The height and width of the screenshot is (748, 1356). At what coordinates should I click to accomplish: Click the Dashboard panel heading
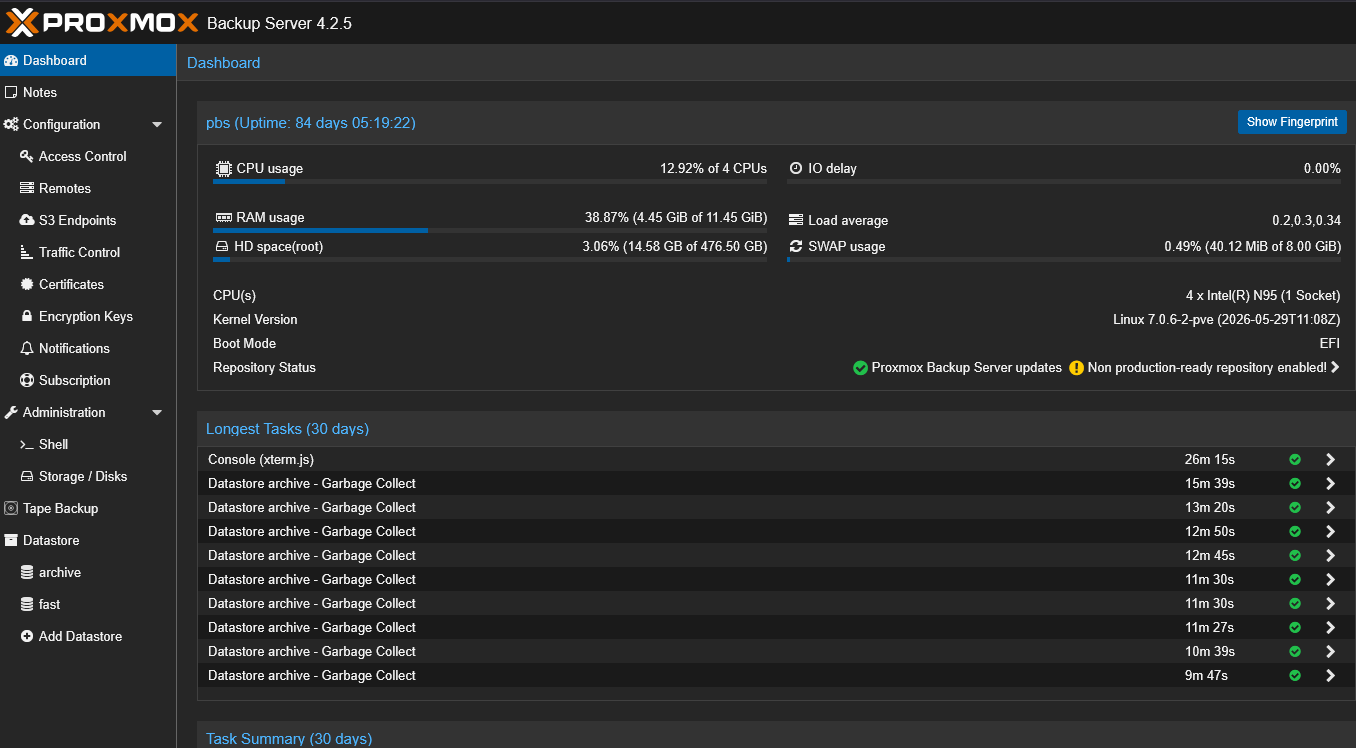click(x=224, y=62)
